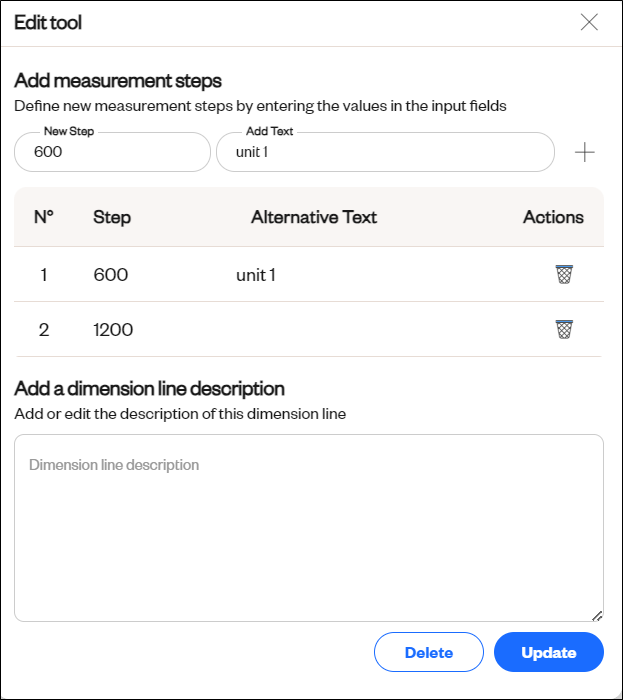Select the textarea resize handle
The image size is (623, 700).
click(597, 616)
